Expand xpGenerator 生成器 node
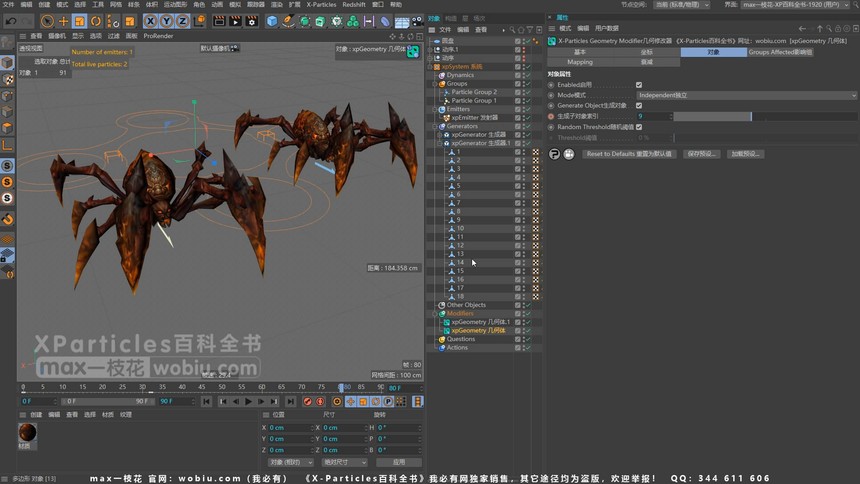The height and width of the screenshot is (484, 860). click(439, 134)
